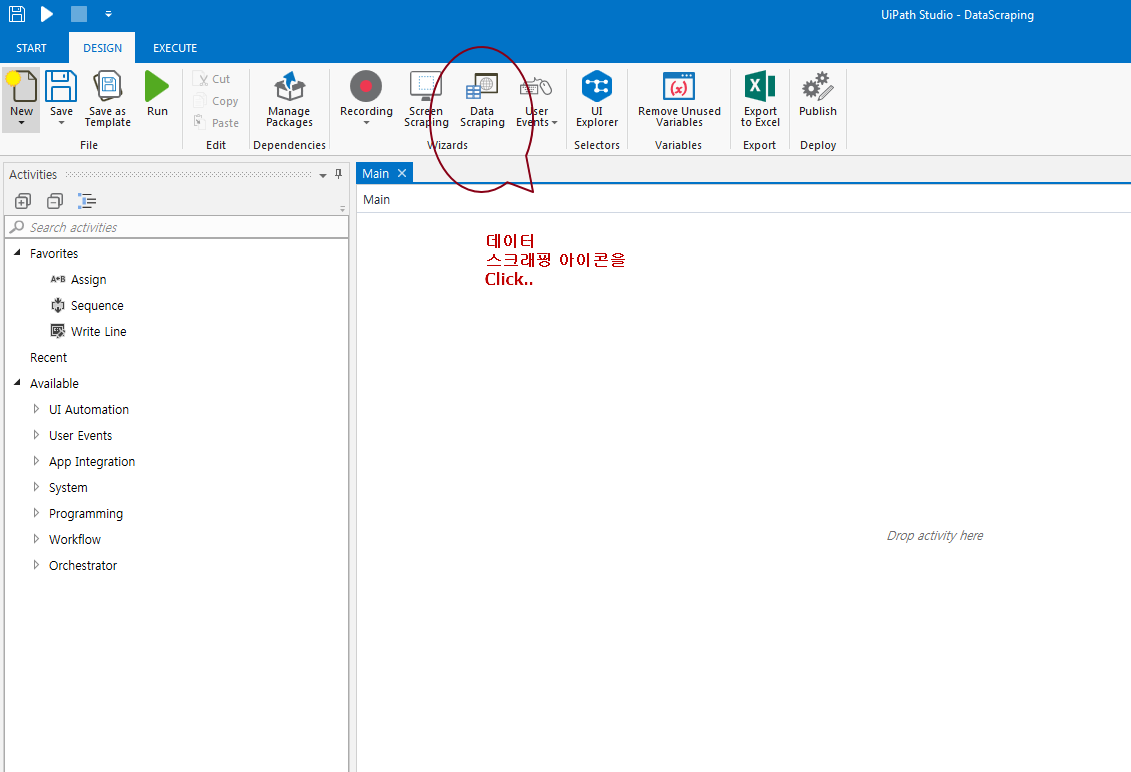
Task: Click the Save icon in ribbon
Action: point(61,87)
